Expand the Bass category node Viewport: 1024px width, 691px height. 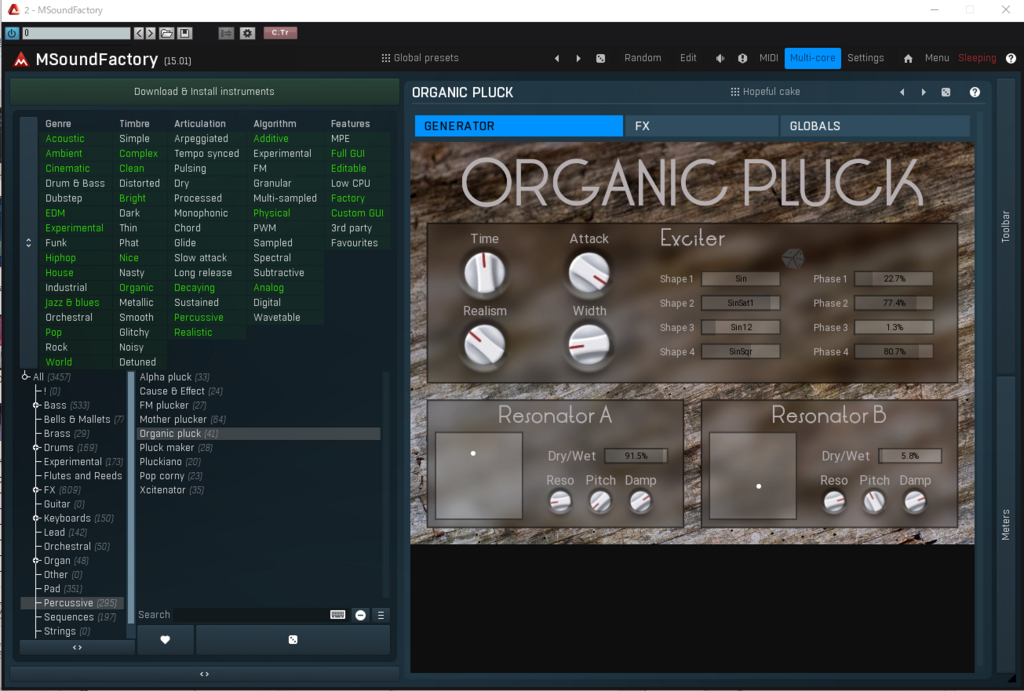(37, 406)
